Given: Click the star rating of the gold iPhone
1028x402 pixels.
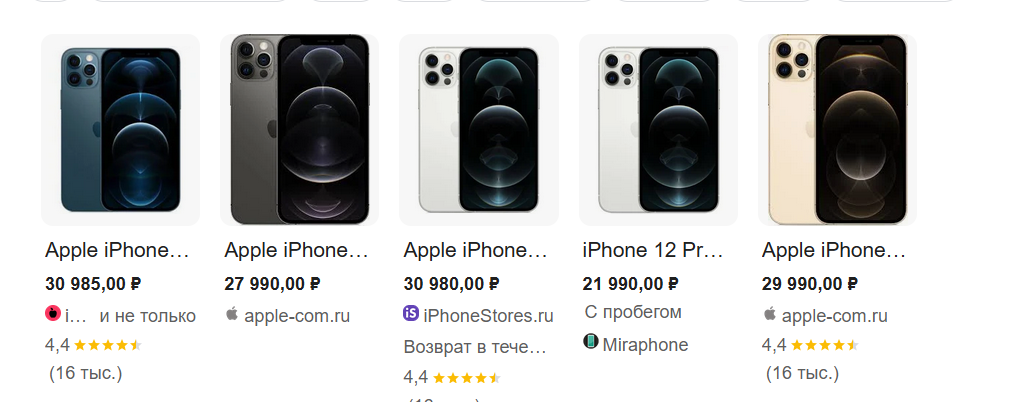Looking at the screenshot, I should point(825,346).
